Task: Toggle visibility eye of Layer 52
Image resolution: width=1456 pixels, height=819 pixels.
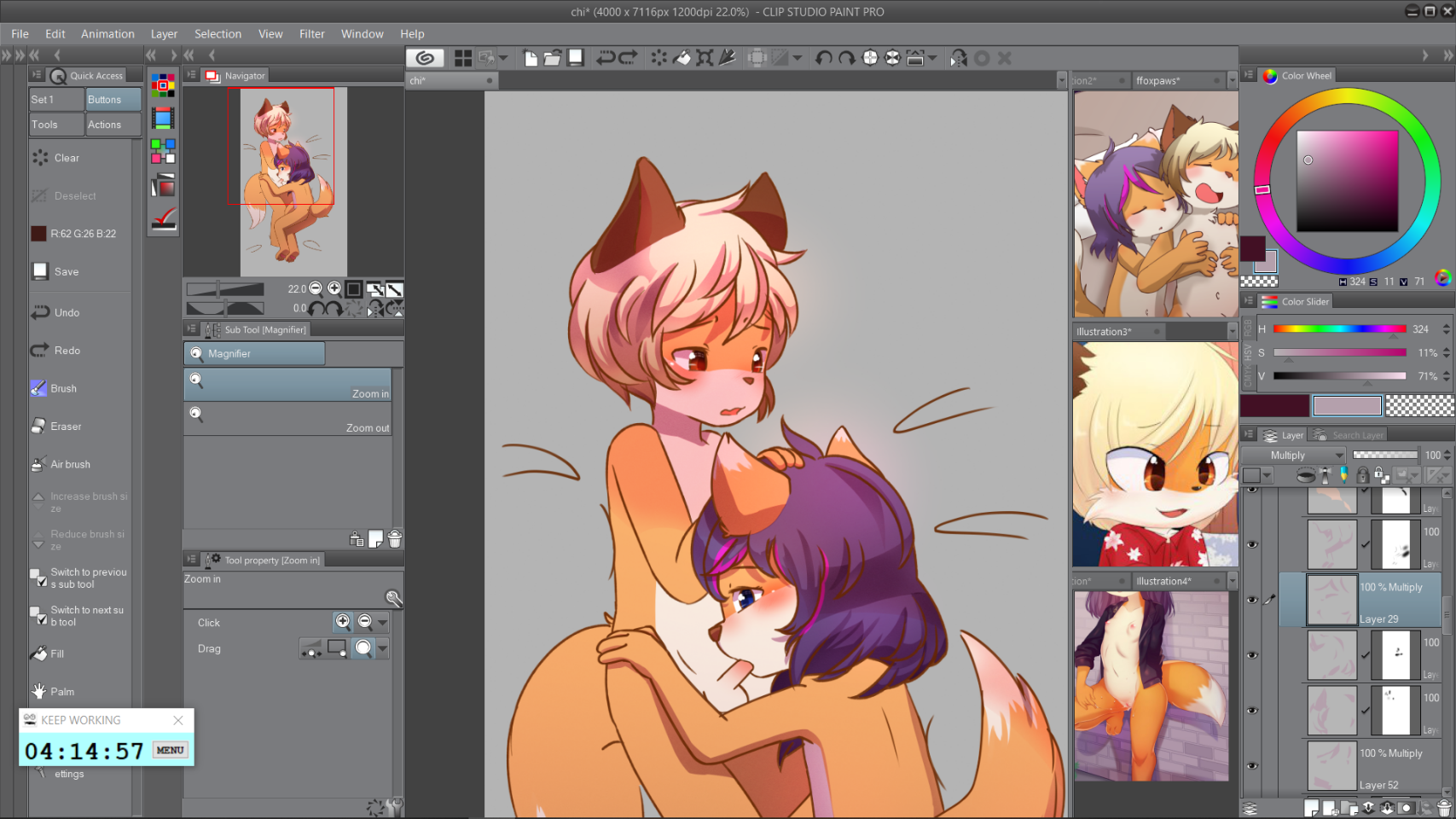Action: click(x=1252, y=766)
